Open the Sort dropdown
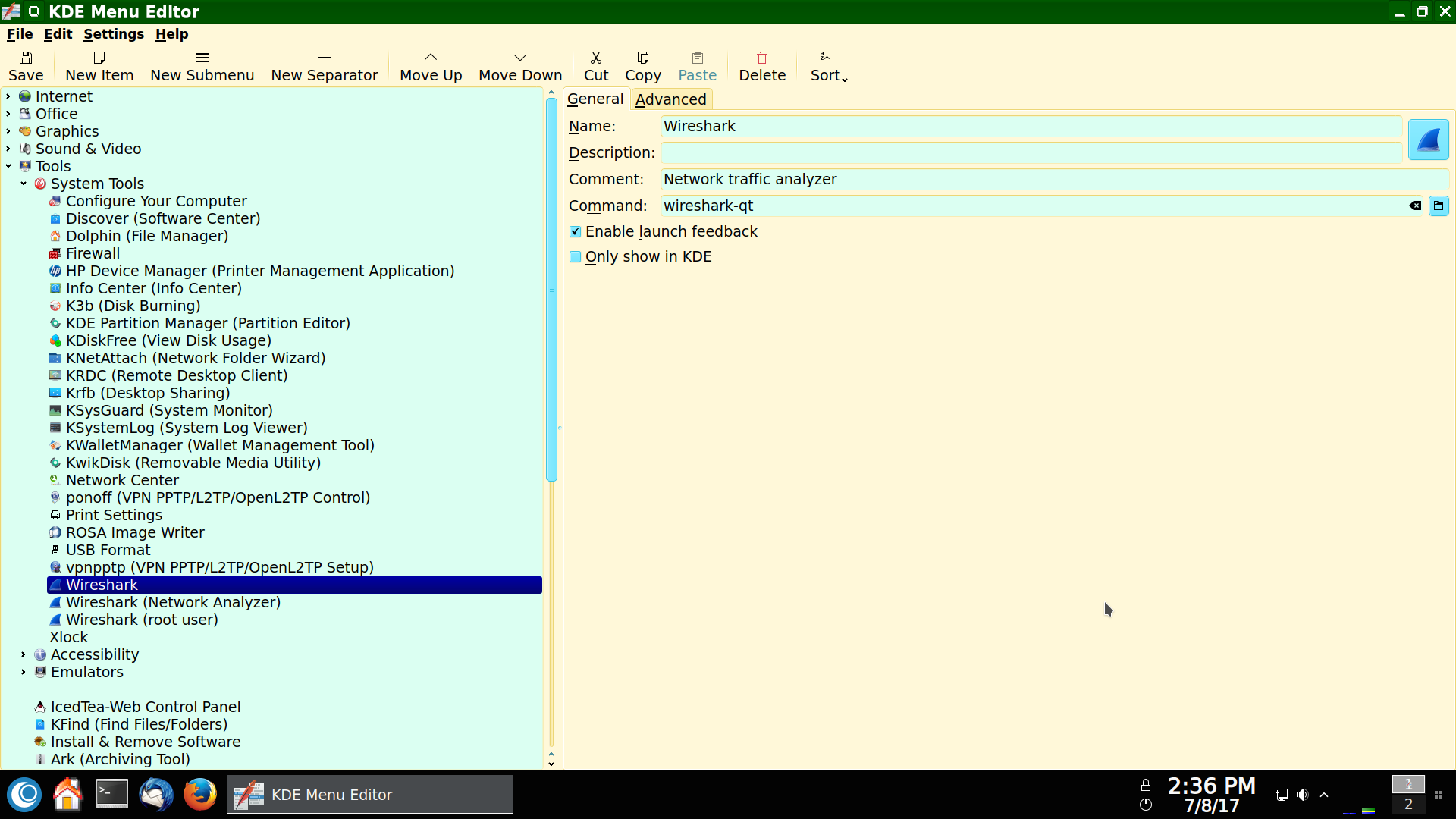 829,66
